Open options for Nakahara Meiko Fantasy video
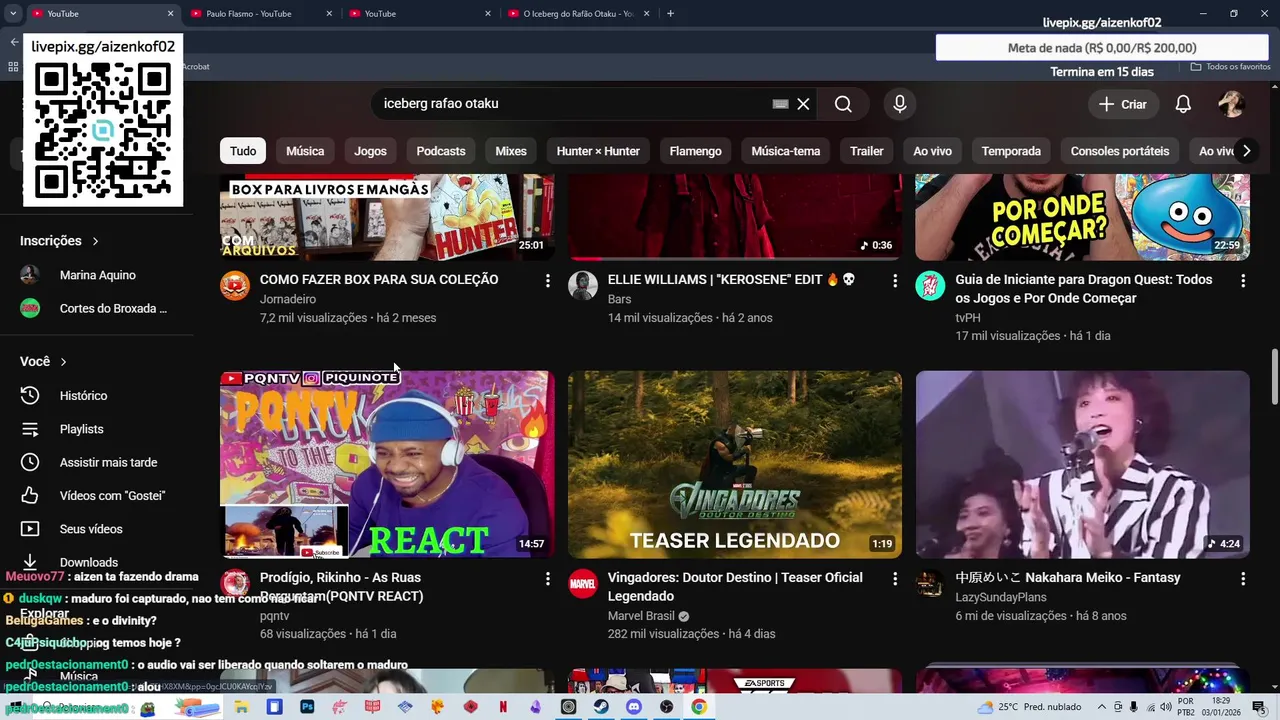The width and height of the screenshot is (1280, 720). (1243, 579)
